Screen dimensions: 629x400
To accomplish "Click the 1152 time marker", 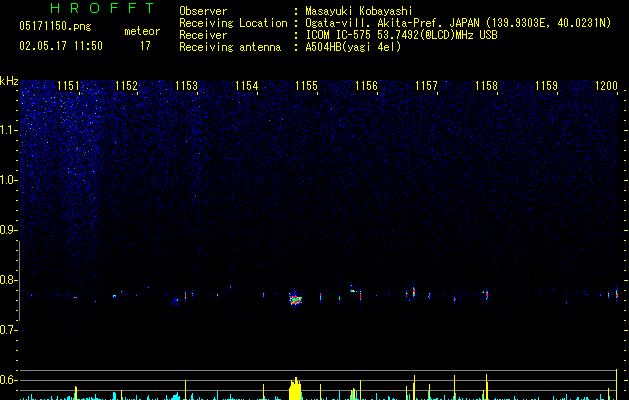I will pyautogui.click(x=126, y=86).
